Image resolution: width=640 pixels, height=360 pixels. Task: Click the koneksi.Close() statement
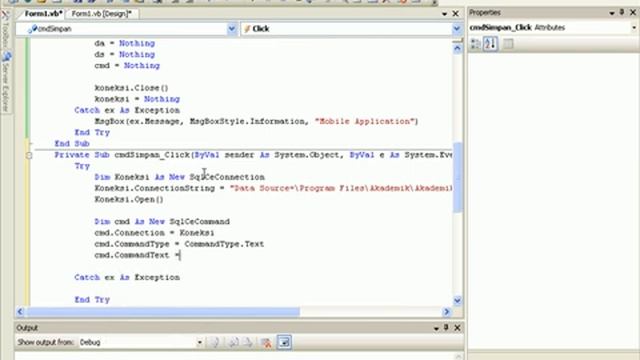tap(131, 88)
